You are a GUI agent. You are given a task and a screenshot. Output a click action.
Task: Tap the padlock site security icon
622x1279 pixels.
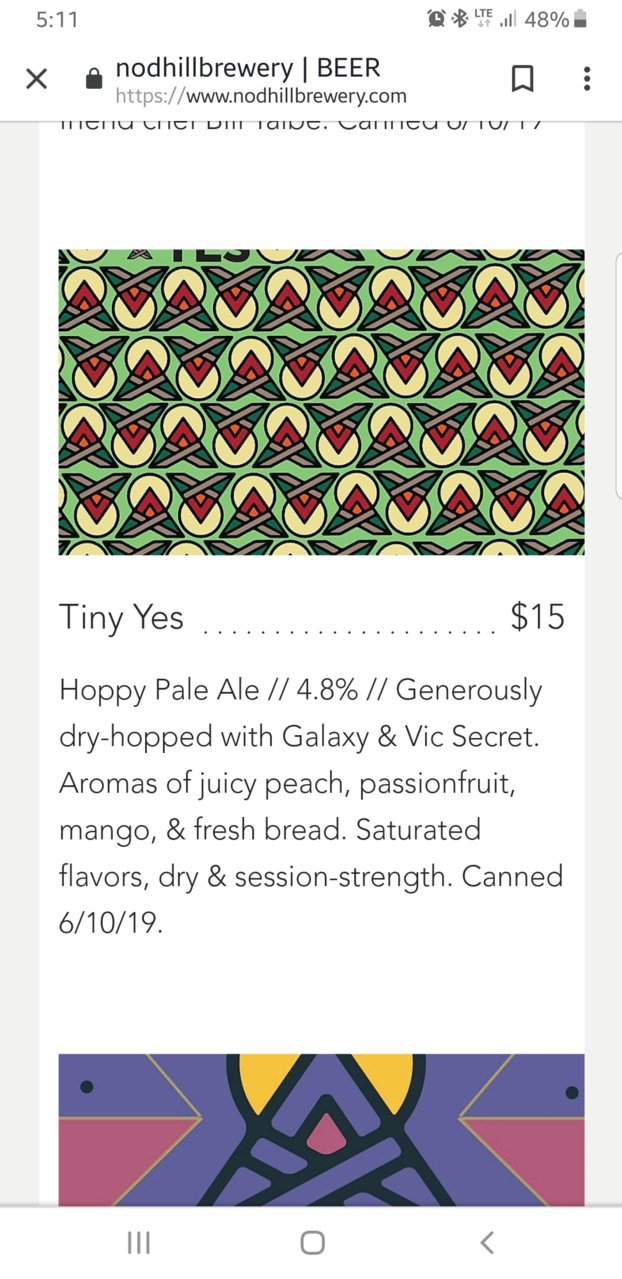(x=95, y=80)
